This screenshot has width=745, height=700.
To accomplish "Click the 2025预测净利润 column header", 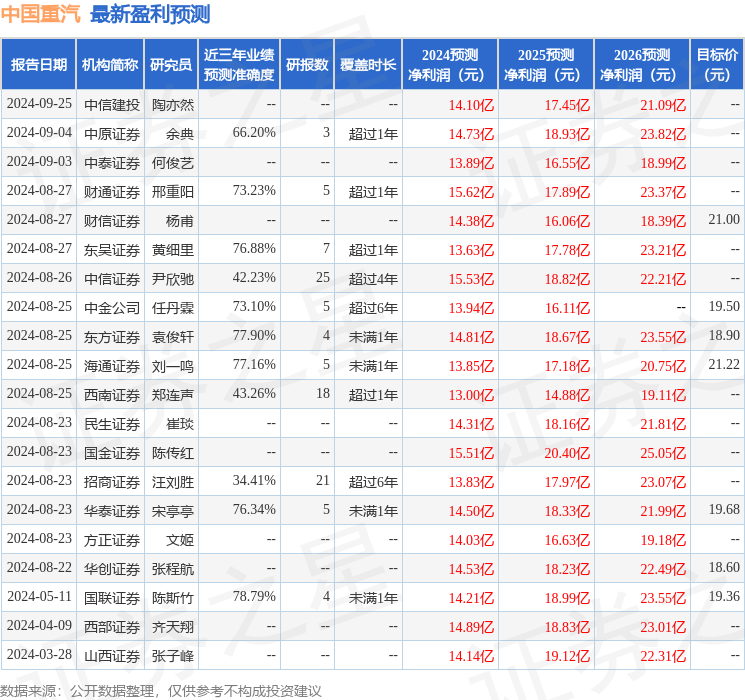I will tap(546, 65).
